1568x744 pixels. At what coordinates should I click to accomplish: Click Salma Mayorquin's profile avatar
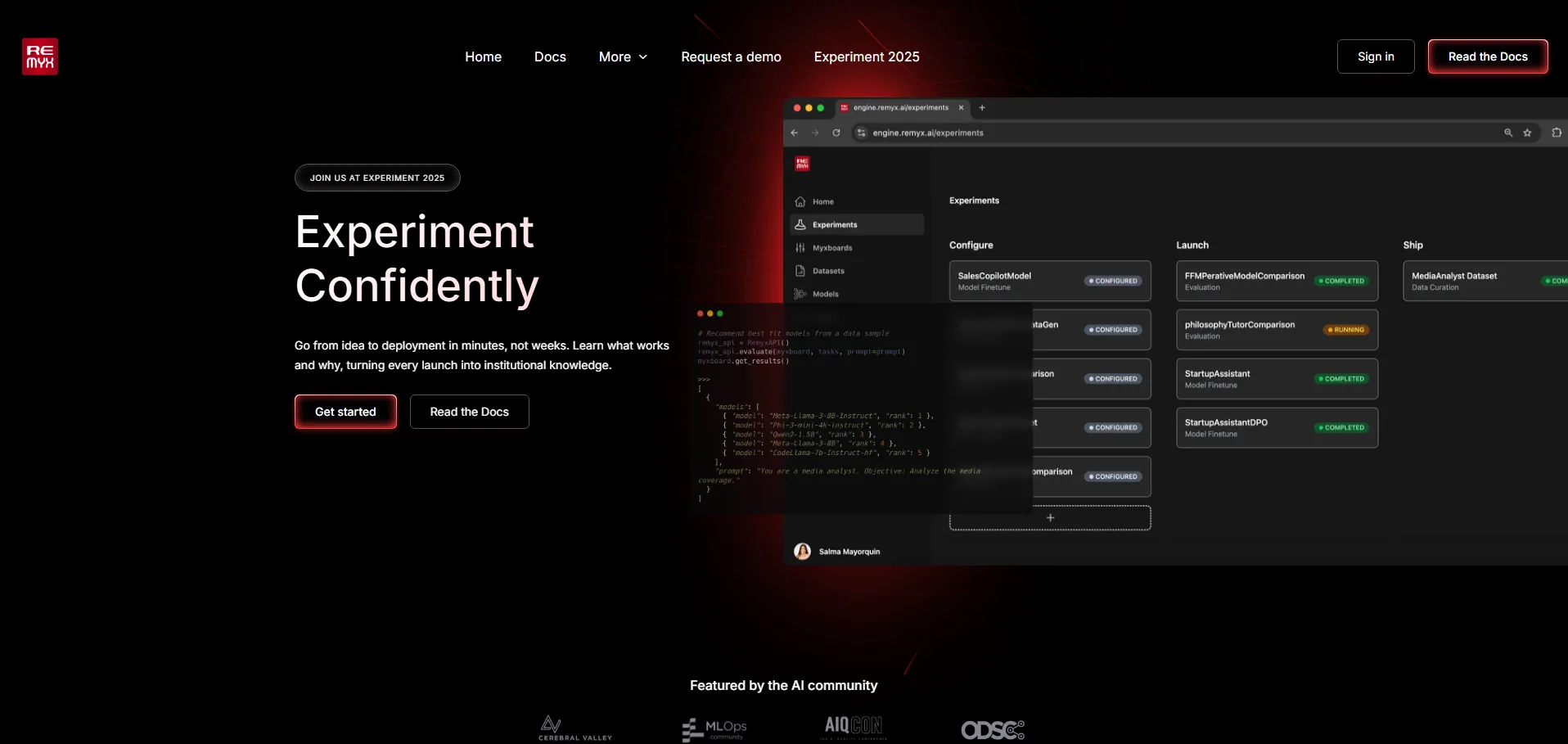(802, 552)
